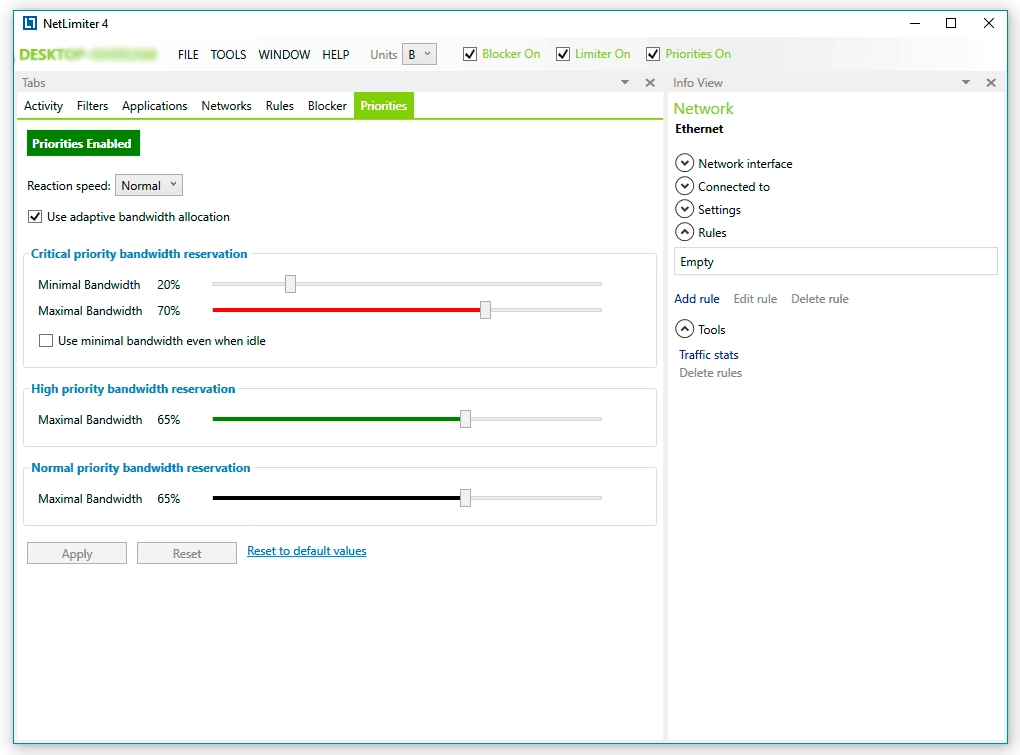Screen dimensions: 1020x755
Task: Open the Tabs panel dropdown arrow
Action: point(625,83)
